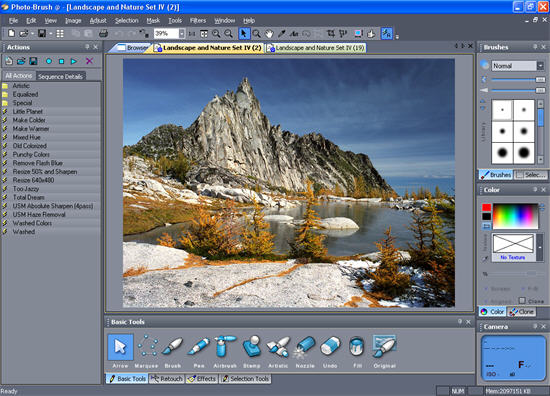
Task: Switch to the Effects tools tab
Action: [202, 379]
